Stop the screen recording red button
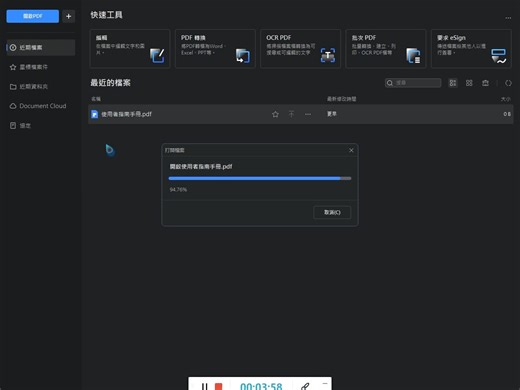Screen dimensions: 520x390 pyautogui.click(x=218, y=386)
